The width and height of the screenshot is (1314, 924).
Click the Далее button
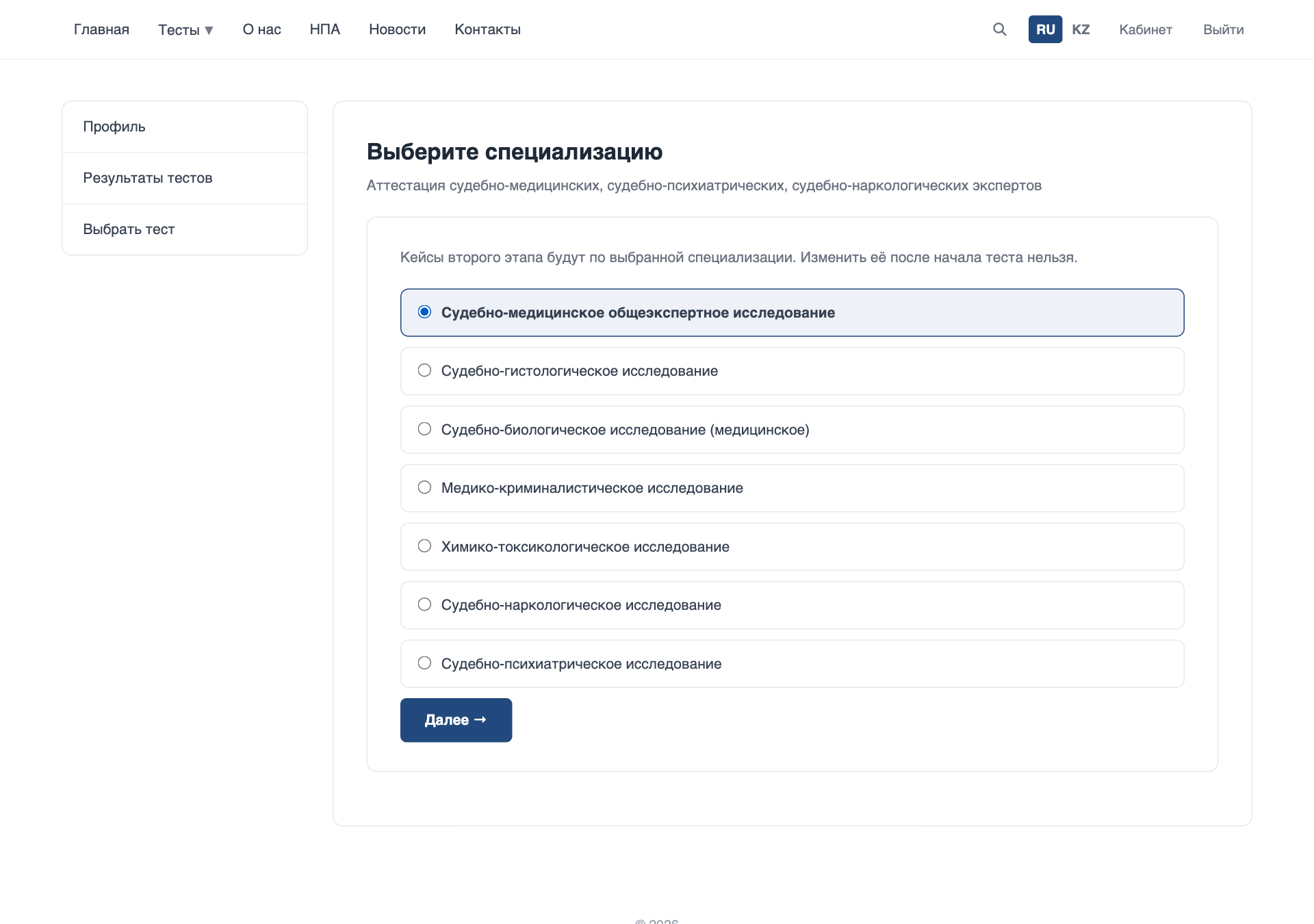pyautogui.click(x=456, y=720)
